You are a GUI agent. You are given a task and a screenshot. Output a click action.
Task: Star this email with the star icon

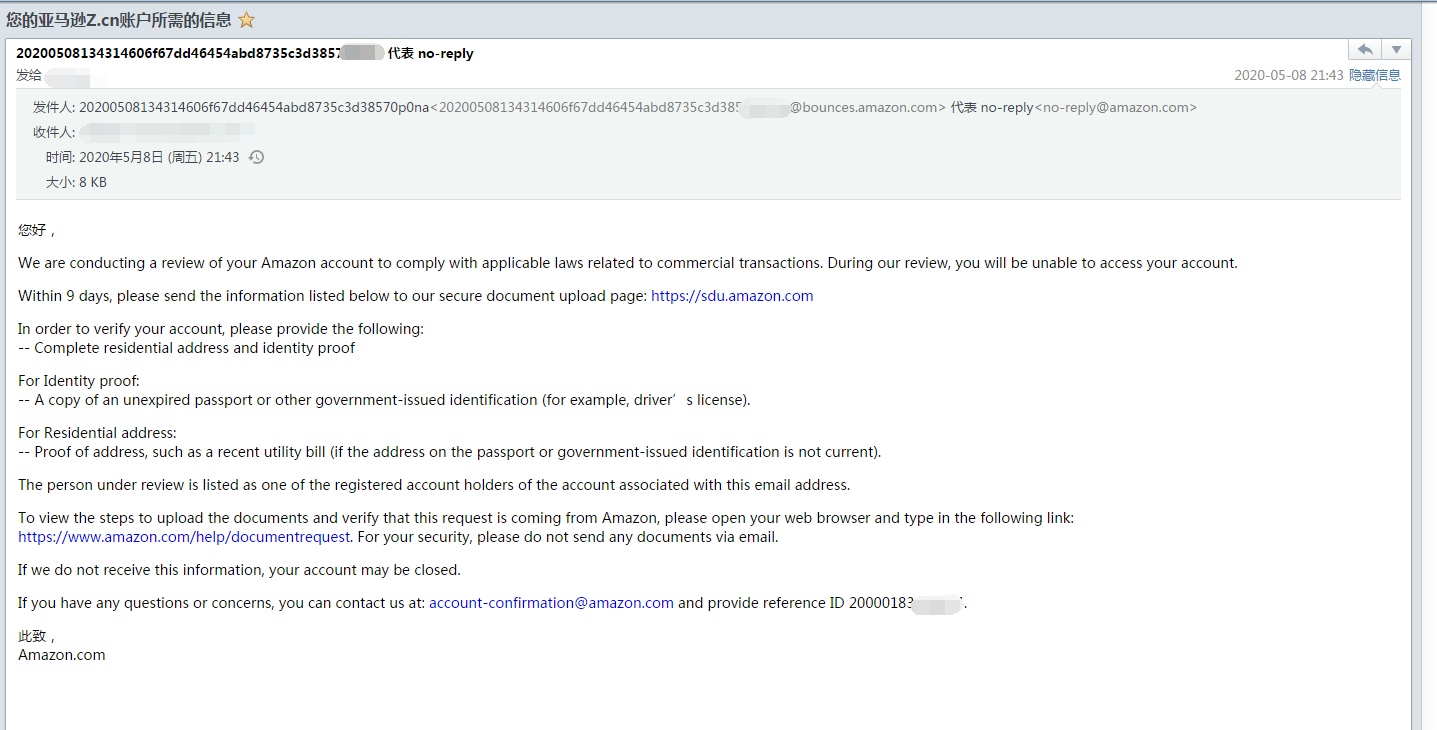point(247,20)
